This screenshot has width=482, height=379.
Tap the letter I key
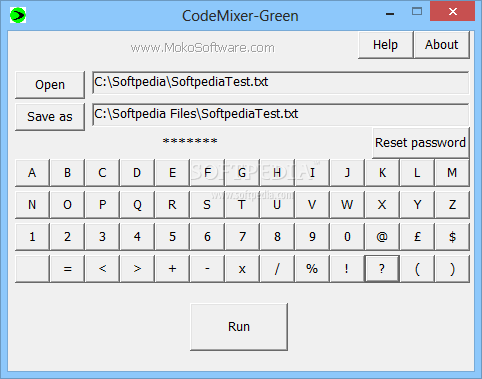pos(312,173)
